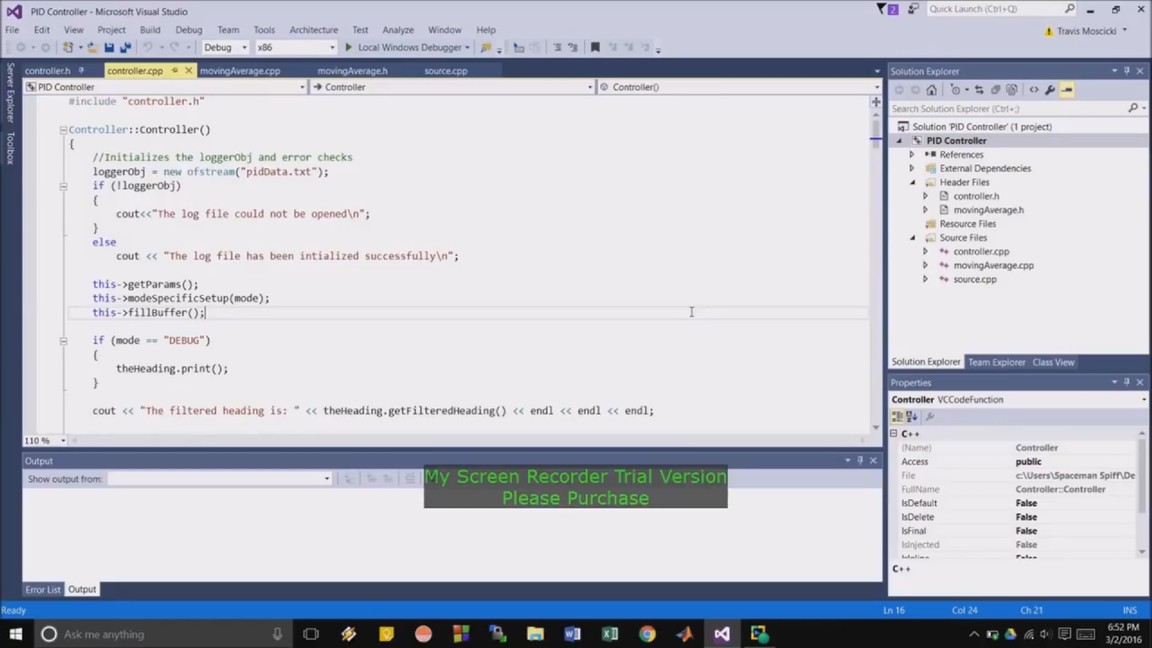Toggle the Categorized view in the Properties panel
The height and width of the screenshot is (648, 1152).
[x=898, y=417]
